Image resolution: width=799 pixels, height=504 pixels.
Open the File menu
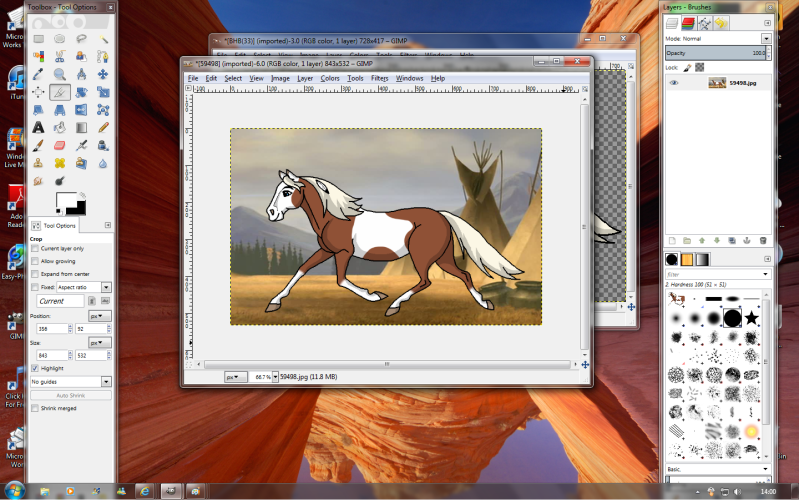(193, 78)
